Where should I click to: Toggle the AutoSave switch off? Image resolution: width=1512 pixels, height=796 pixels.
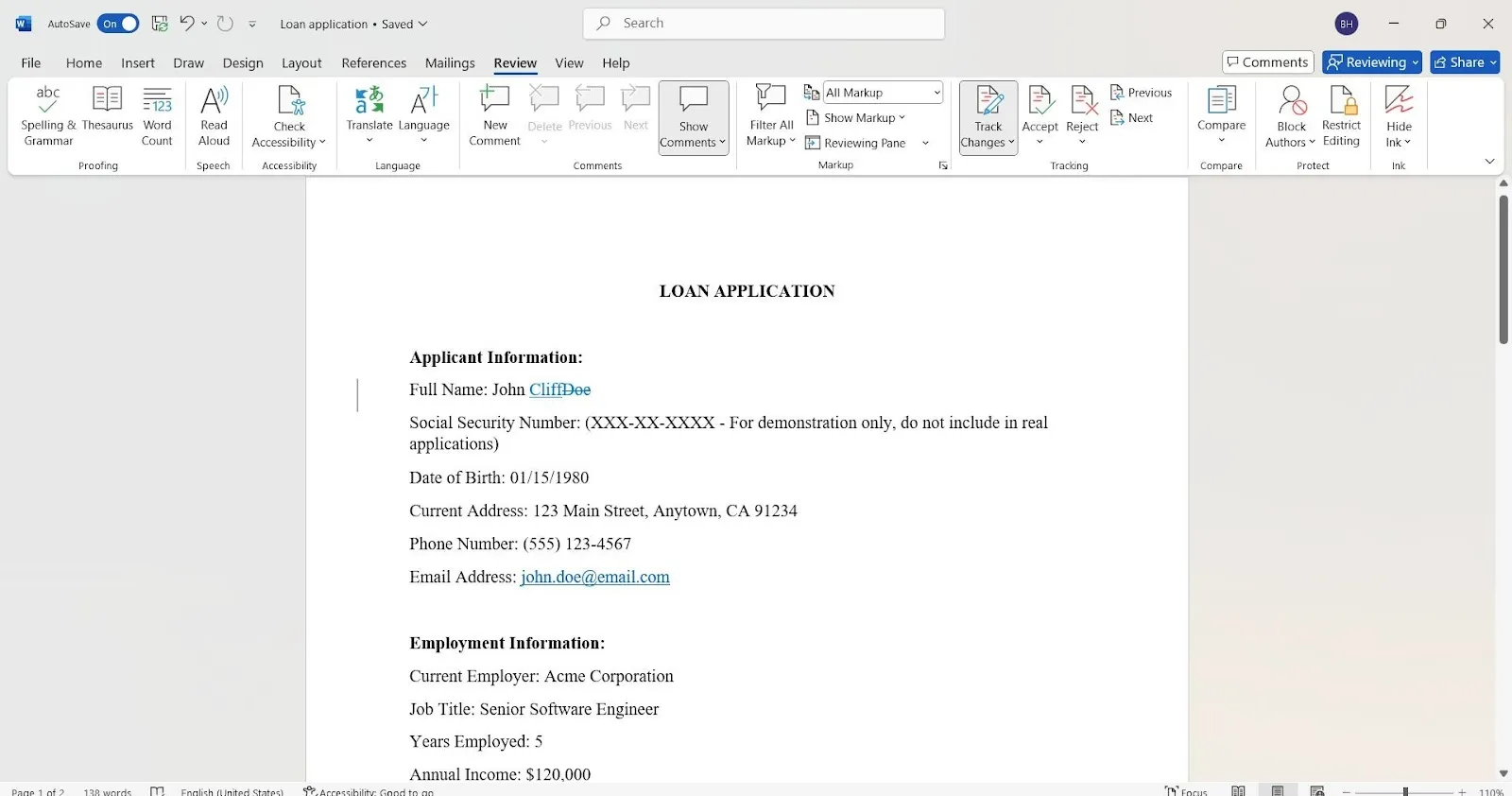[118, 24]
